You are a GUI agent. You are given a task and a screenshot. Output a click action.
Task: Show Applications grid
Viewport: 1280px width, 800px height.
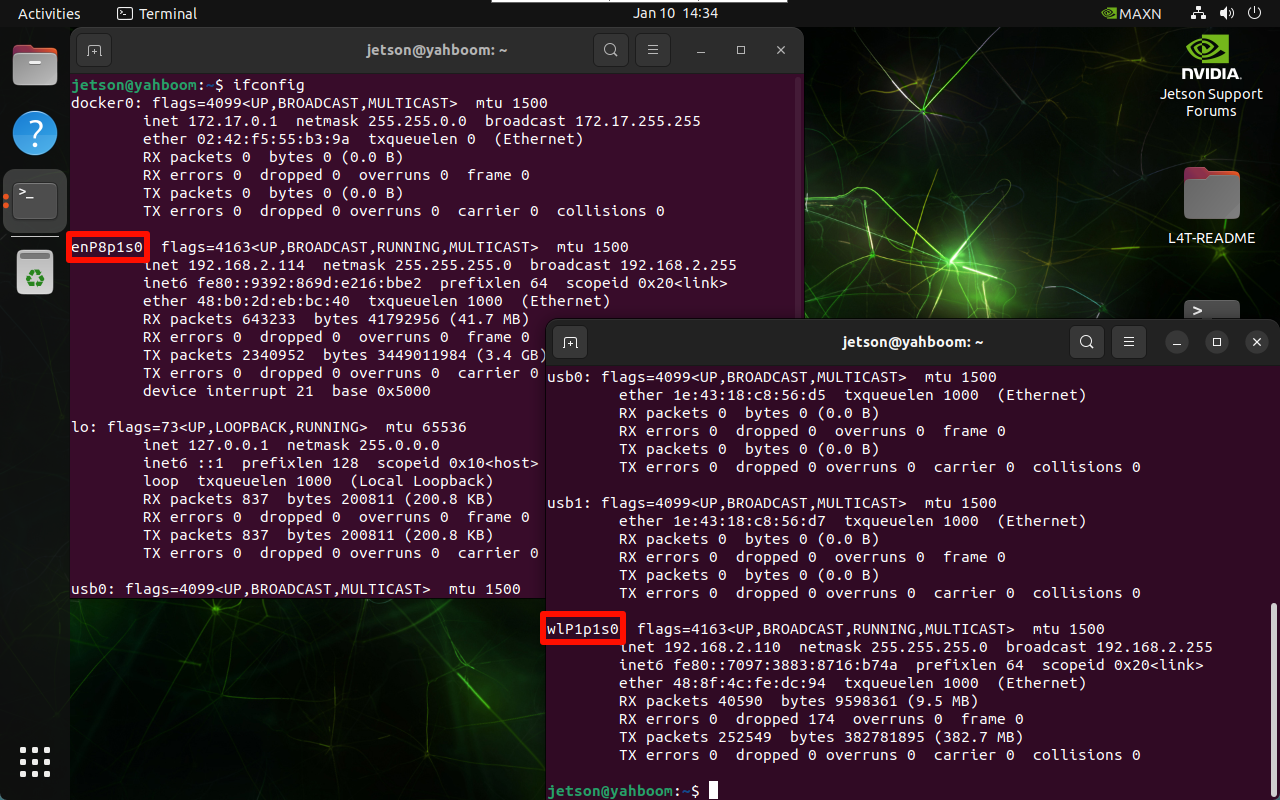coord(35,762)
